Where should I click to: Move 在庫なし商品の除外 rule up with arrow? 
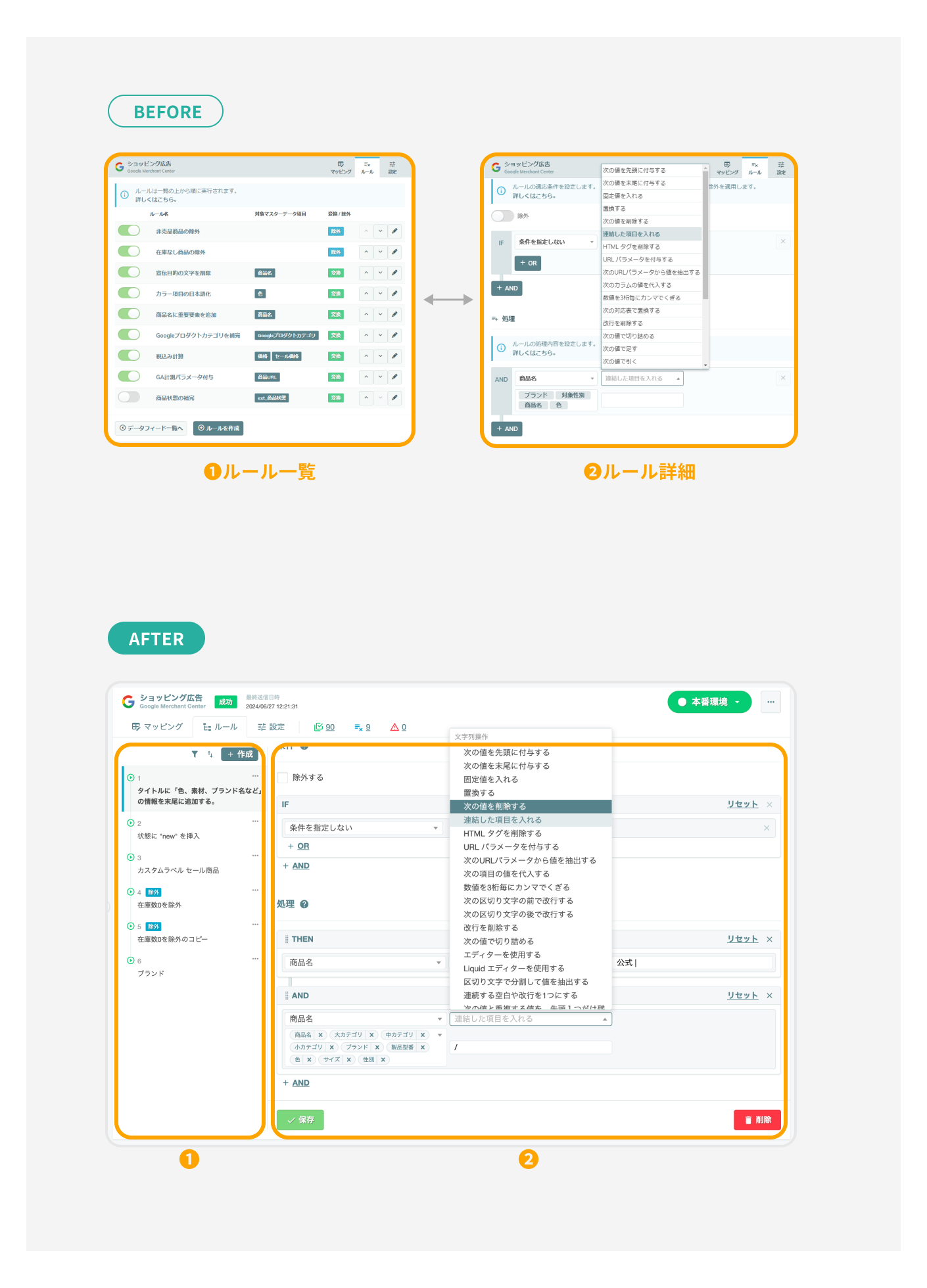pos(366,252)
